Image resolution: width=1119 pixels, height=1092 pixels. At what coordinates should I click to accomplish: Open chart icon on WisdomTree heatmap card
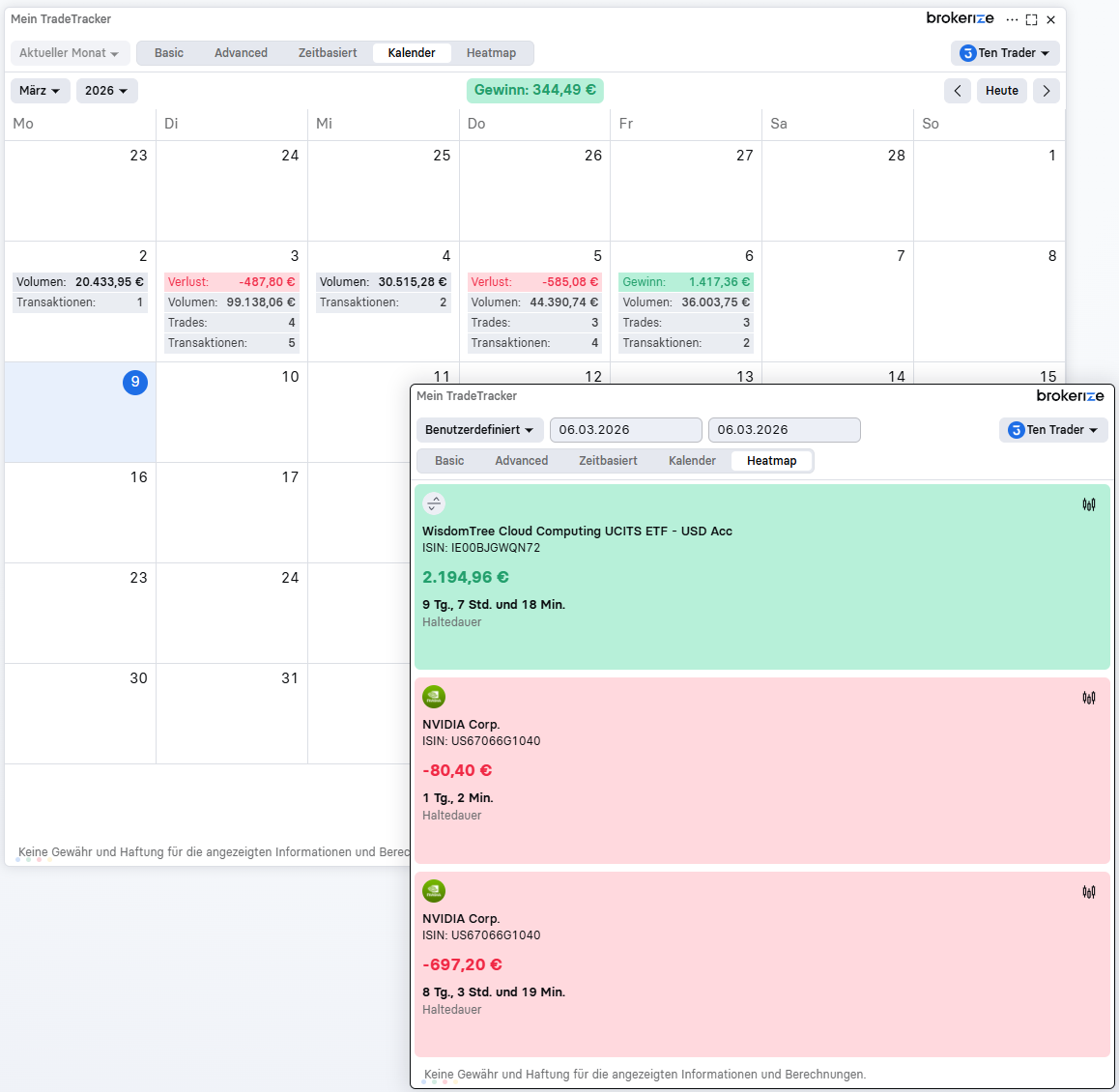click(1089, 504)
